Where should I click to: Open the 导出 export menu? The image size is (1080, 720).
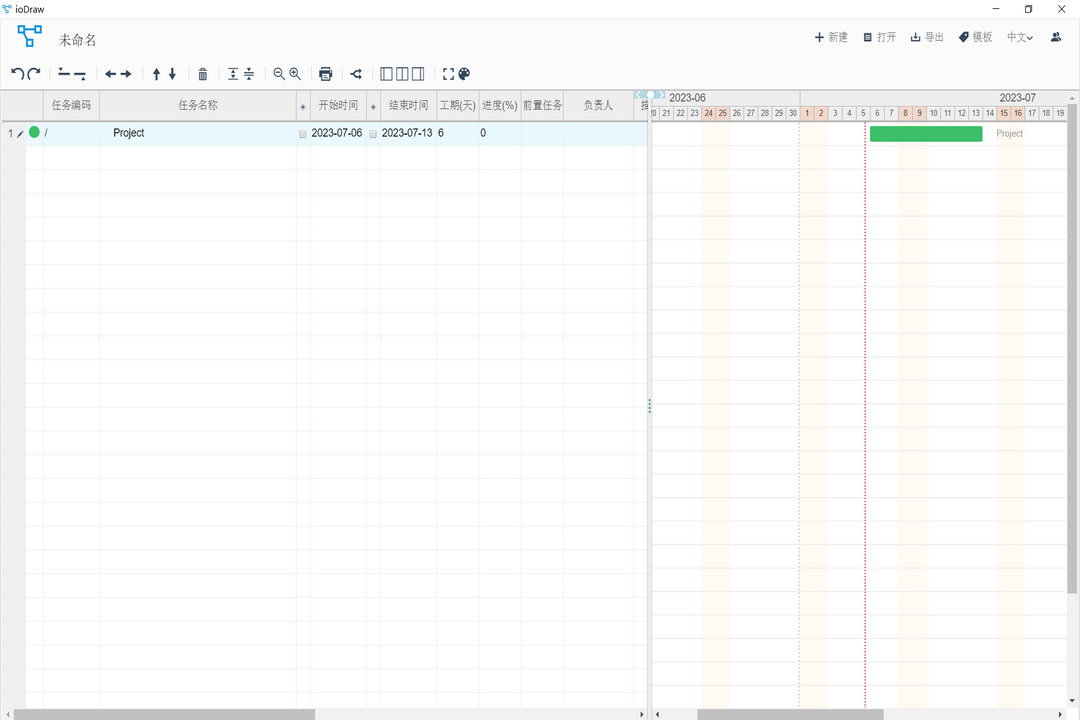pyautogui.click(x=926, y=36)
